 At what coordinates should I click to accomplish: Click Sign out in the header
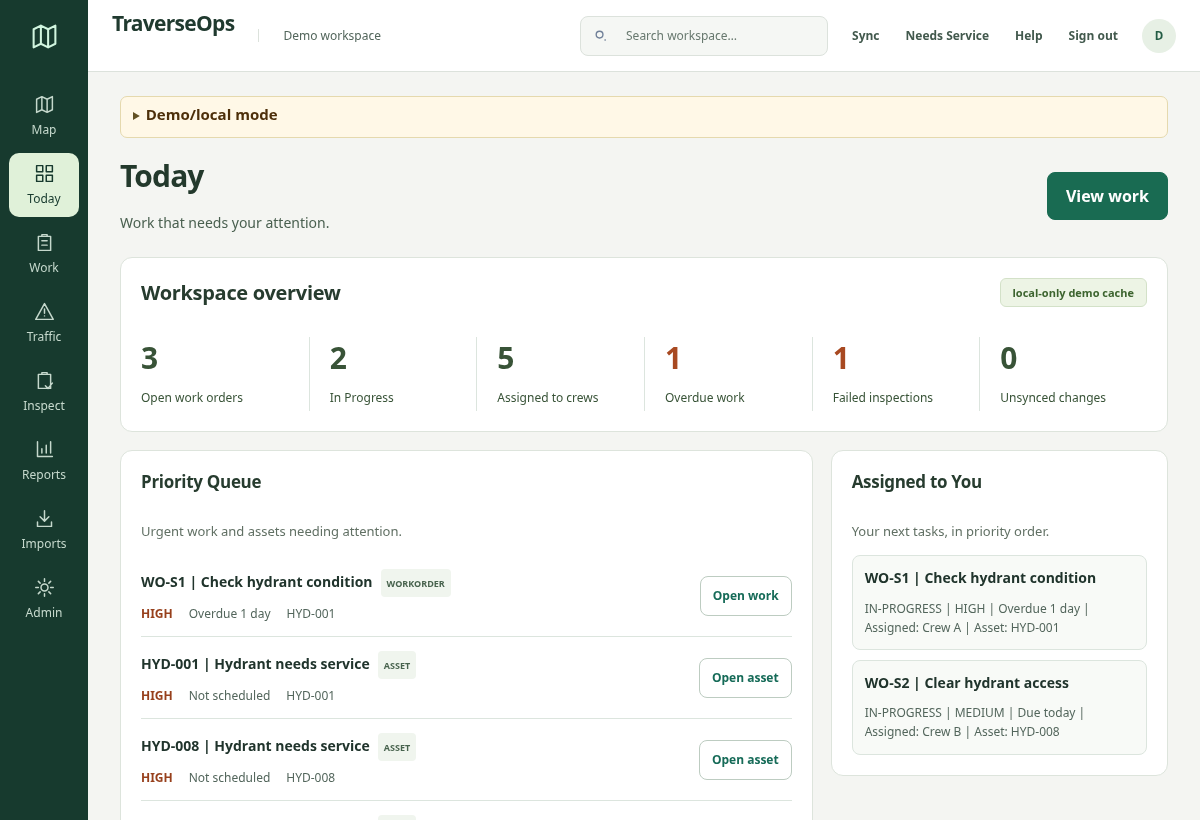1093,36
